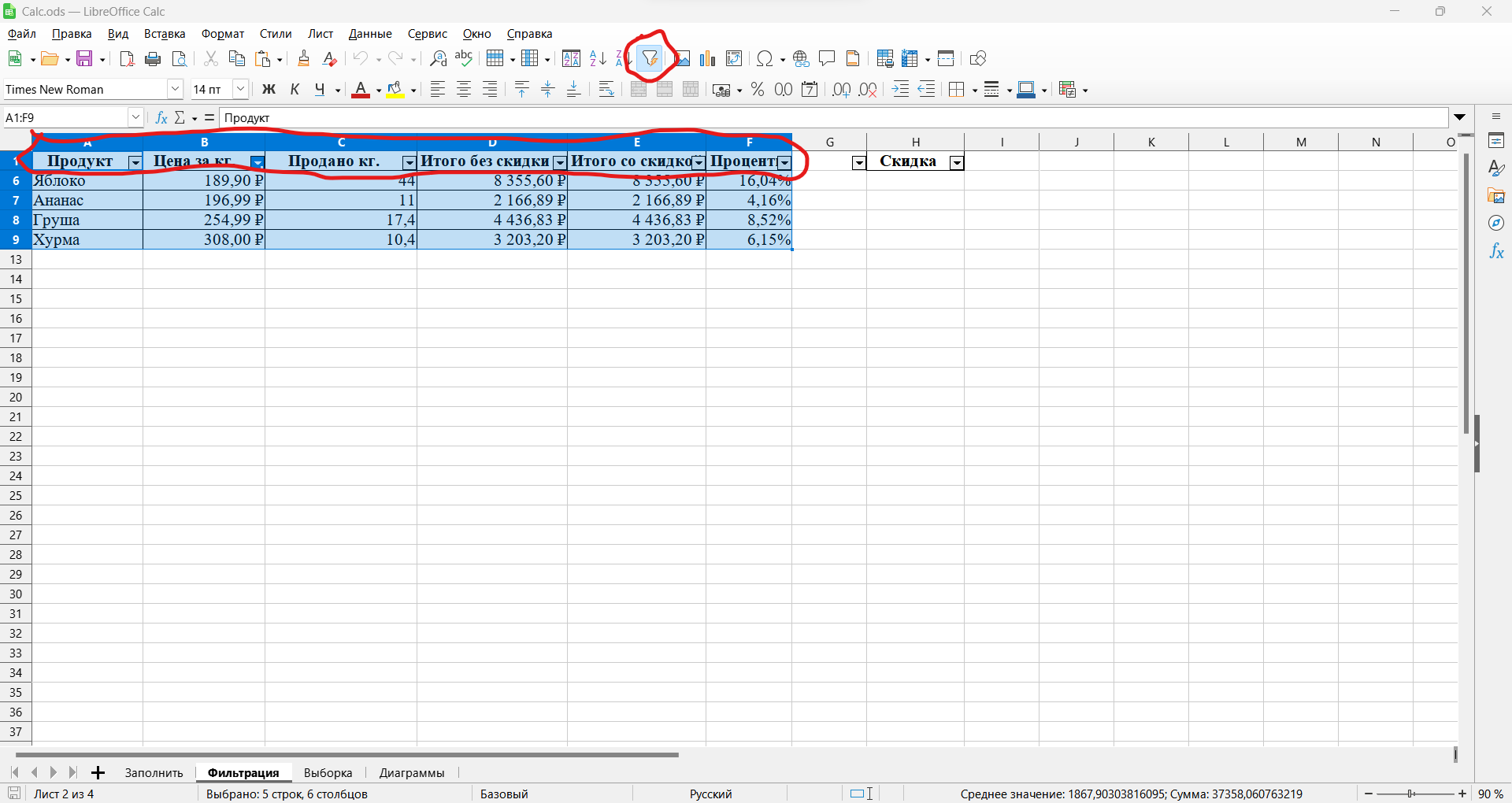Toggle Italic (К) formatting
The height and width of the screenshot is (803, 1512).
tap(295, 89)
